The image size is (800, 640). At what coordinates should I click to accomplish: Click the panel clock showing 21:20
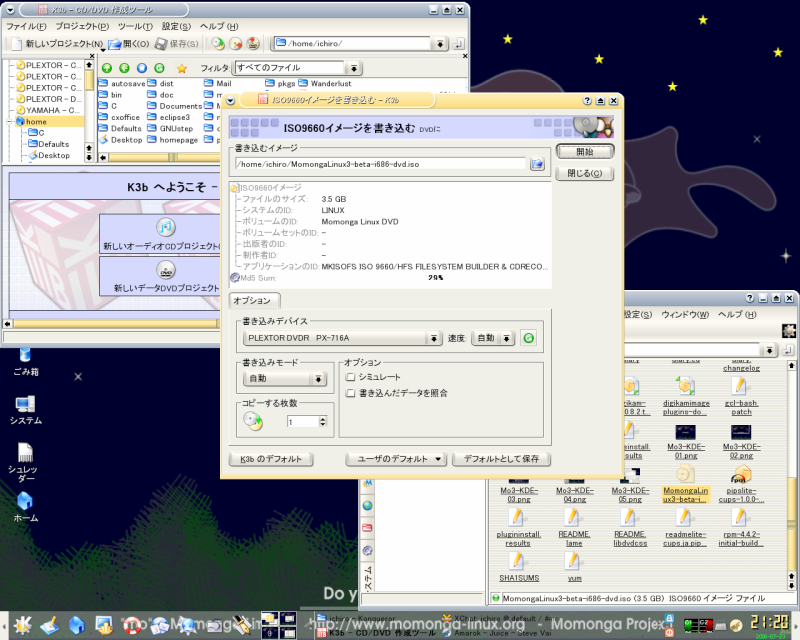(770, 623)
